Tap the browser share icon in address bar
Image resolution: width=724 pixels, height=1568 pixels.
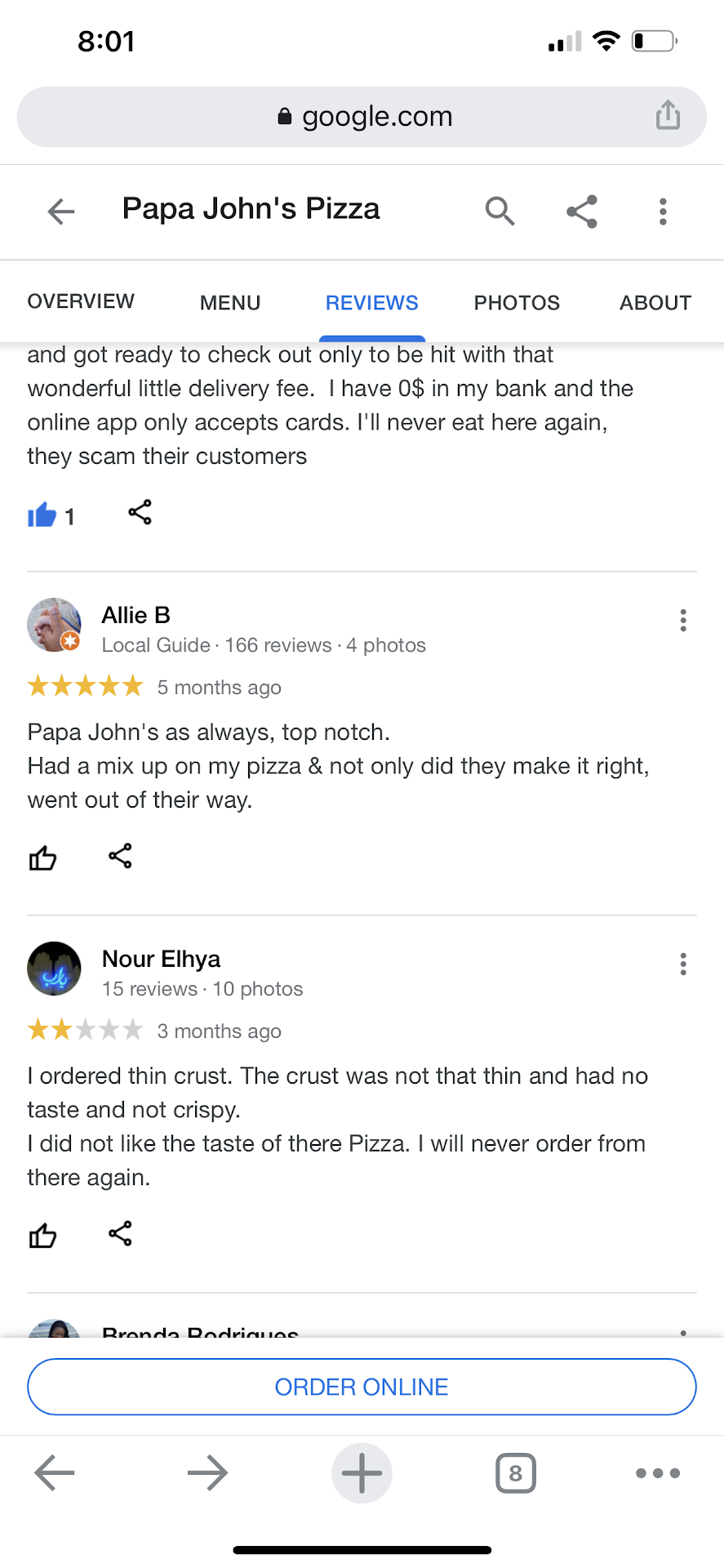668,115
